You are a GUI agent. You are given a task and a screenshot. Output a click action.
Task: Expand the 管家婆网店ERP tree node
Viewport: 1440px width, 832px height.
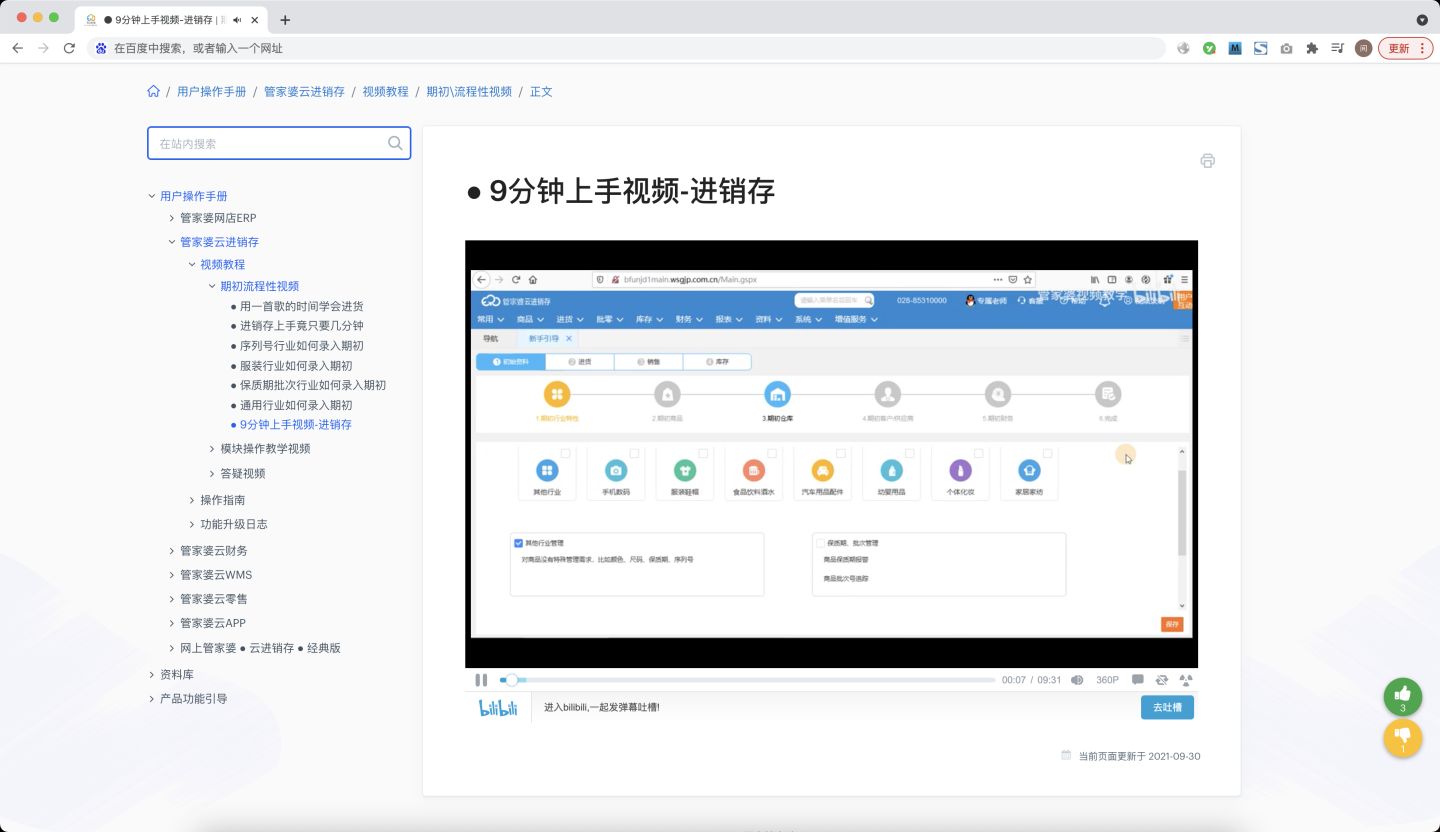[172, 218]
